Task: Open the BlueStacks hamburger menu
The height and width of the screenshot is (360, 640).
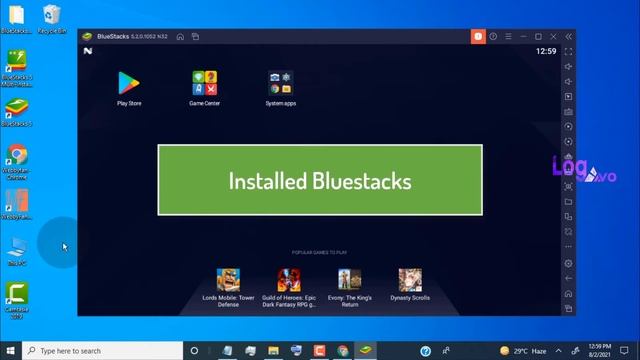Action: pyautogui.click(x=508, y=36)
